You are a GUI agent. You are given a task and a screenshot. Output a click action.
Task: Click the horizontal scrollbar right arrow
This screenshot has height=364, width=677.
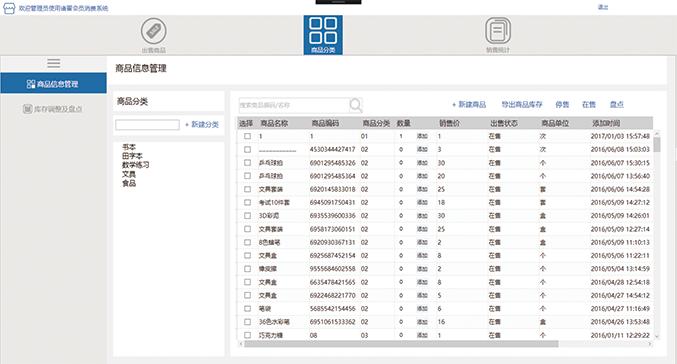click(649, 344)
